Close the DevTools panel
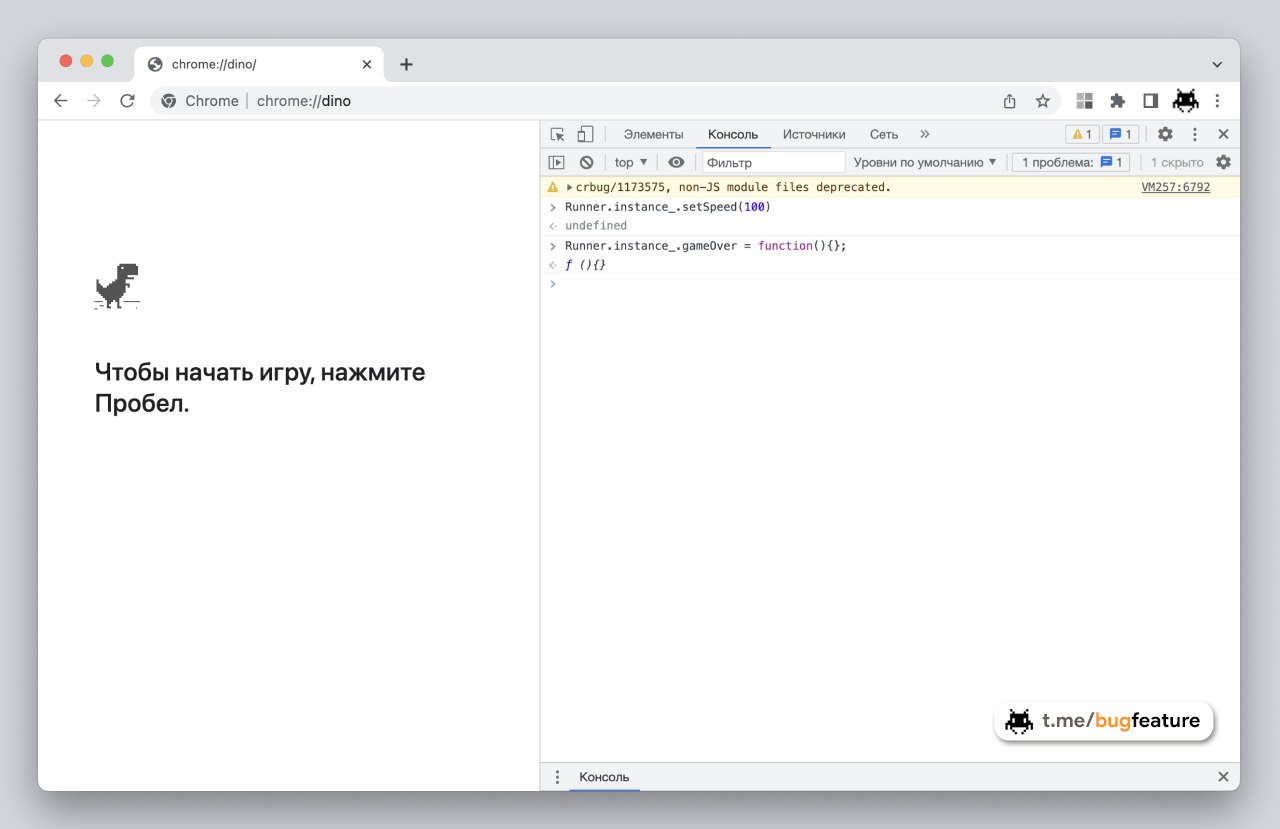Screen dimensions: 1280x829 (1223, 134)
